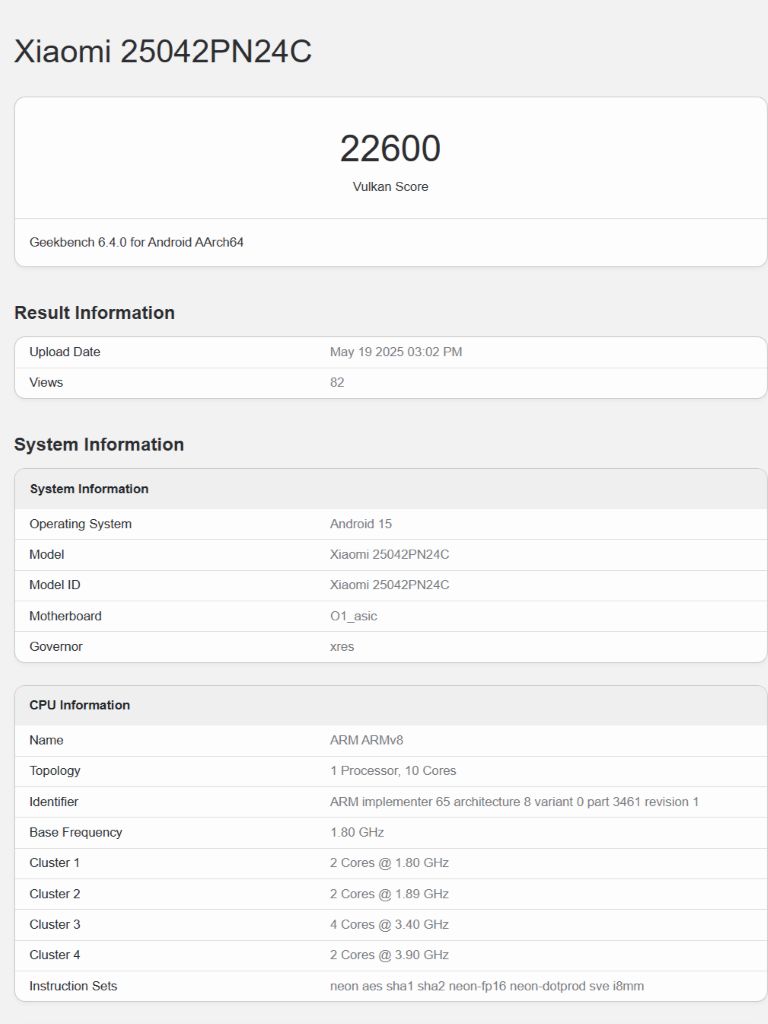
Task: Click the Motherboard label
Action: pos(65,616)
